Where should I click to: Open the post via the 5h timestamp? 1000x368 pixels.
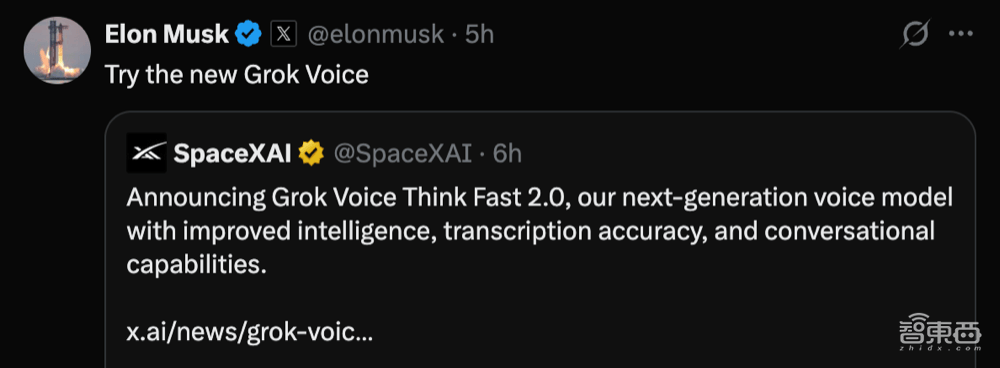click(479, 34)
